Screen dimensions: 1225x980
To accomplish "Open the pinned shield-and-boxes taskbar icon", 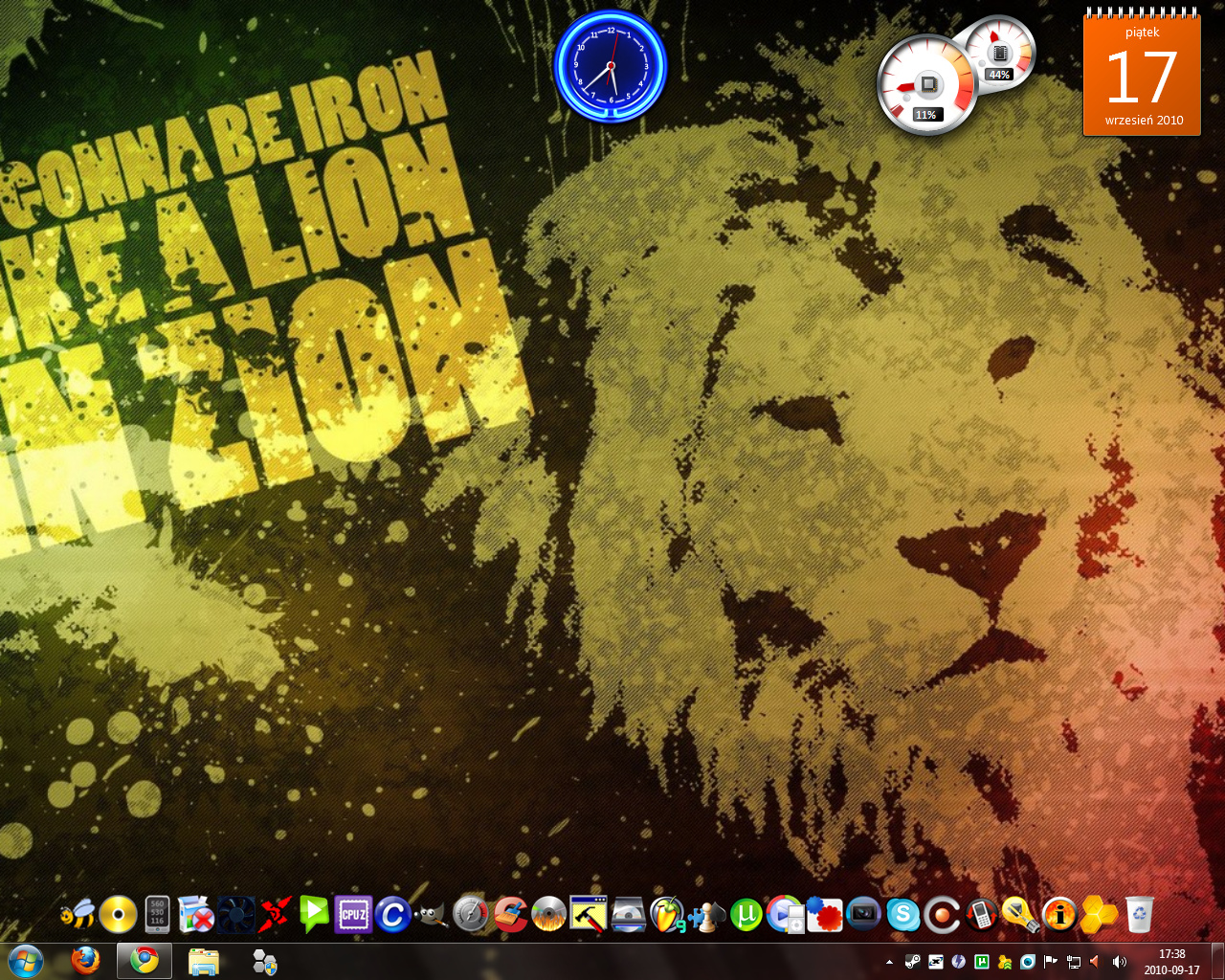I will pyautogui.click(x=264, y=961).
